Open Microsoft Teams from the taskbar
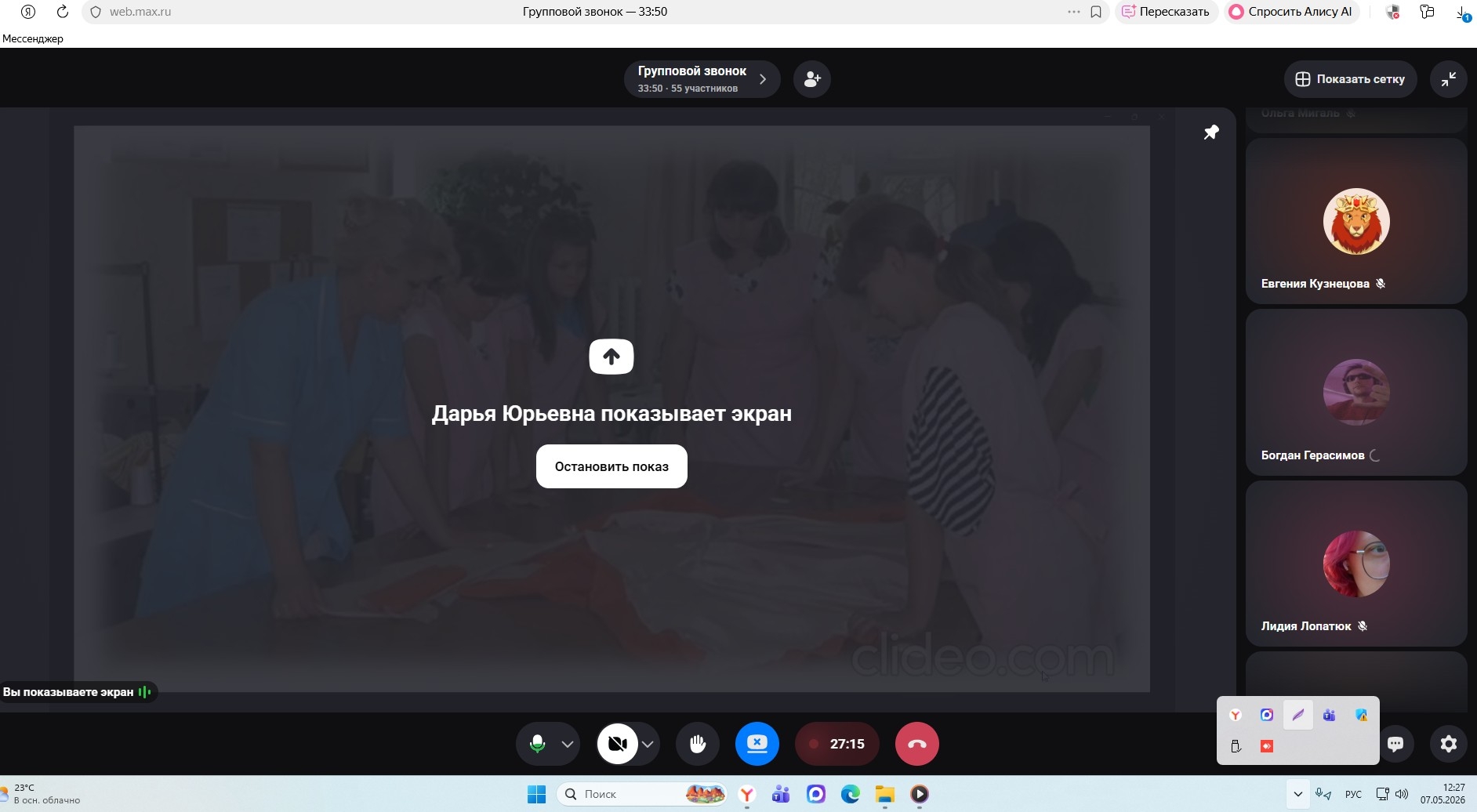 click(x=781, y=794)
